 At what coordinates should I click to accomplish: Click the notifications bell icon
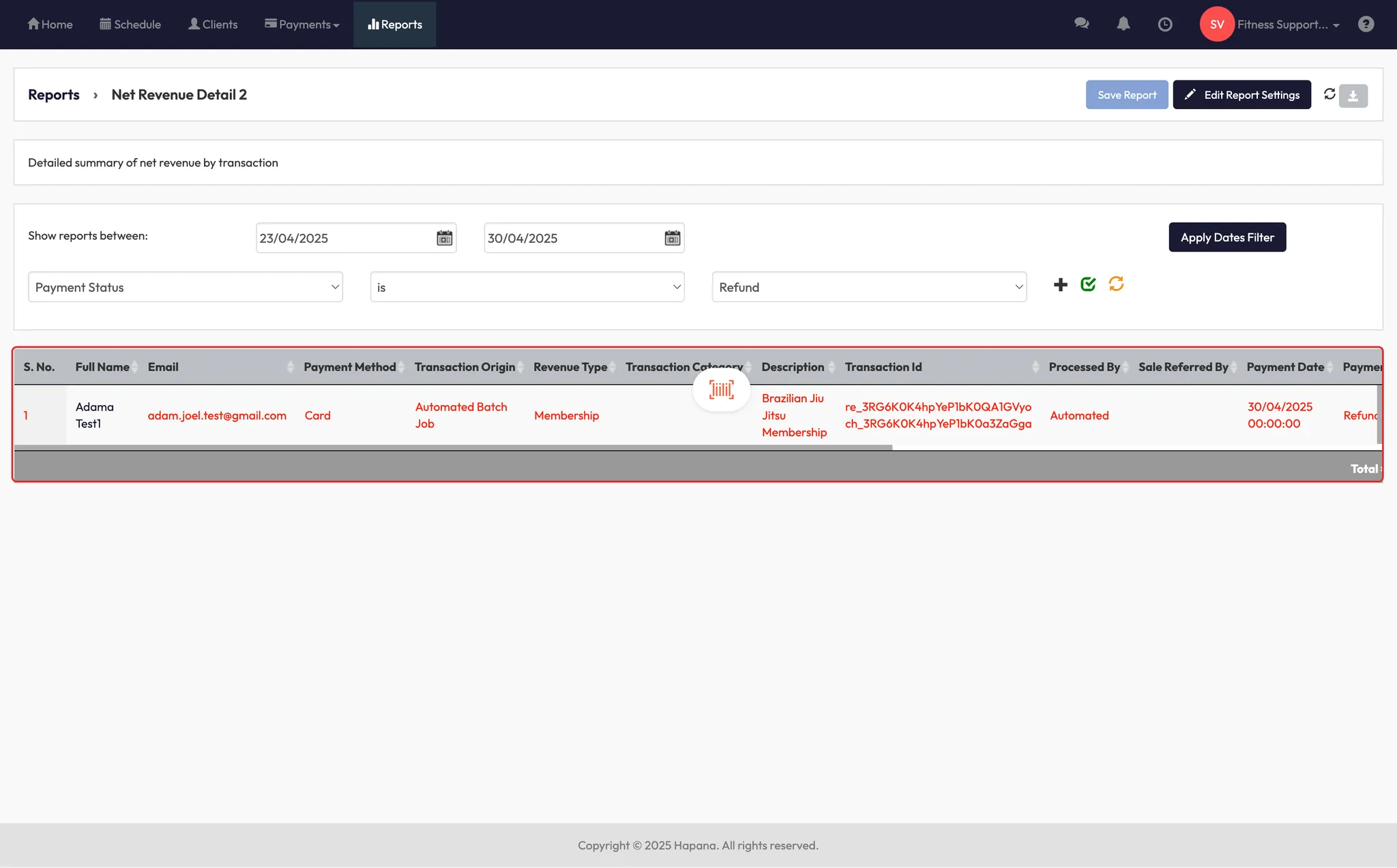pos(1123,24)
